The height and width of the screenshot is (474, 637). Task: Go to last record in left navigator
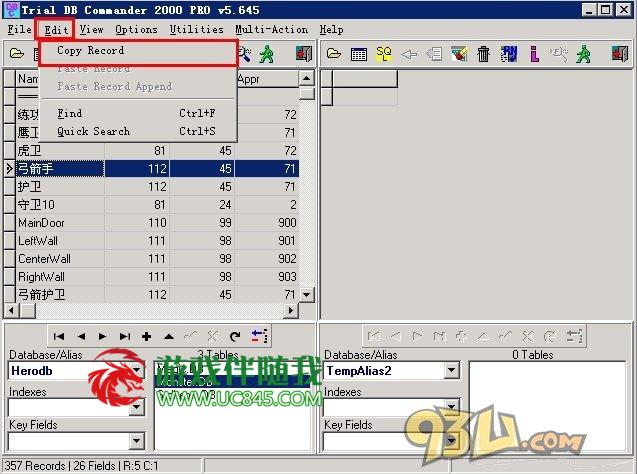pos(125,336)
